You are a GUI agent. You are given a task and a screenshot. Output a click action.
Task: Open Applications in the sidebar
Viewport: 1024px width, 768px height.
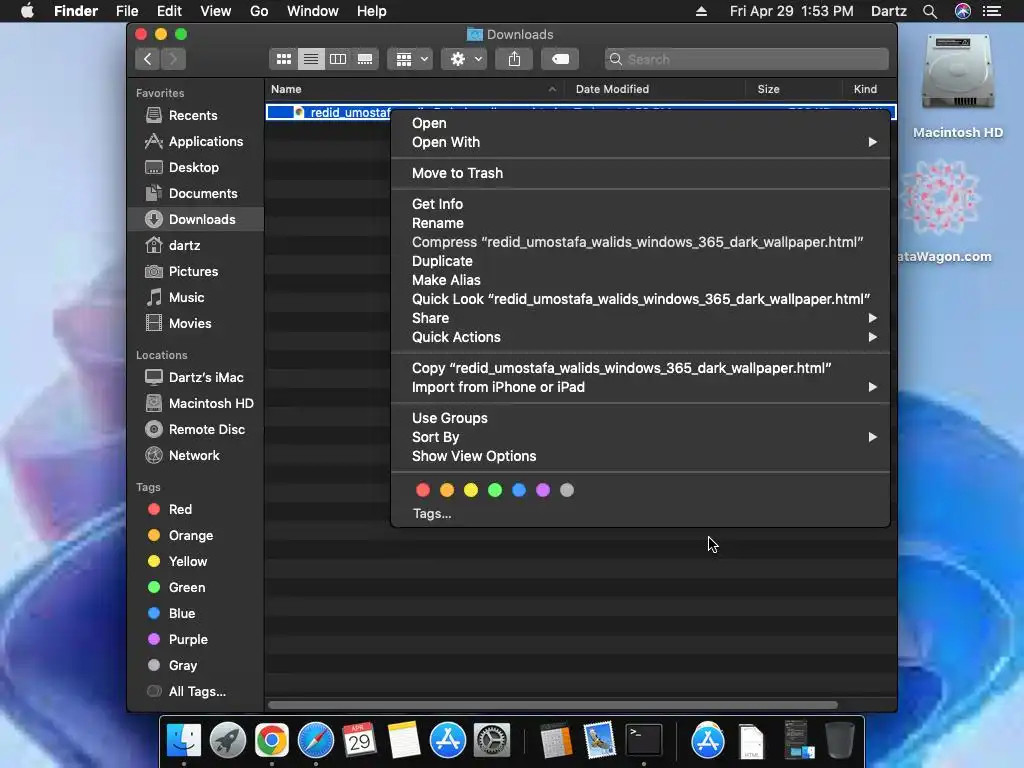point(196,142)
